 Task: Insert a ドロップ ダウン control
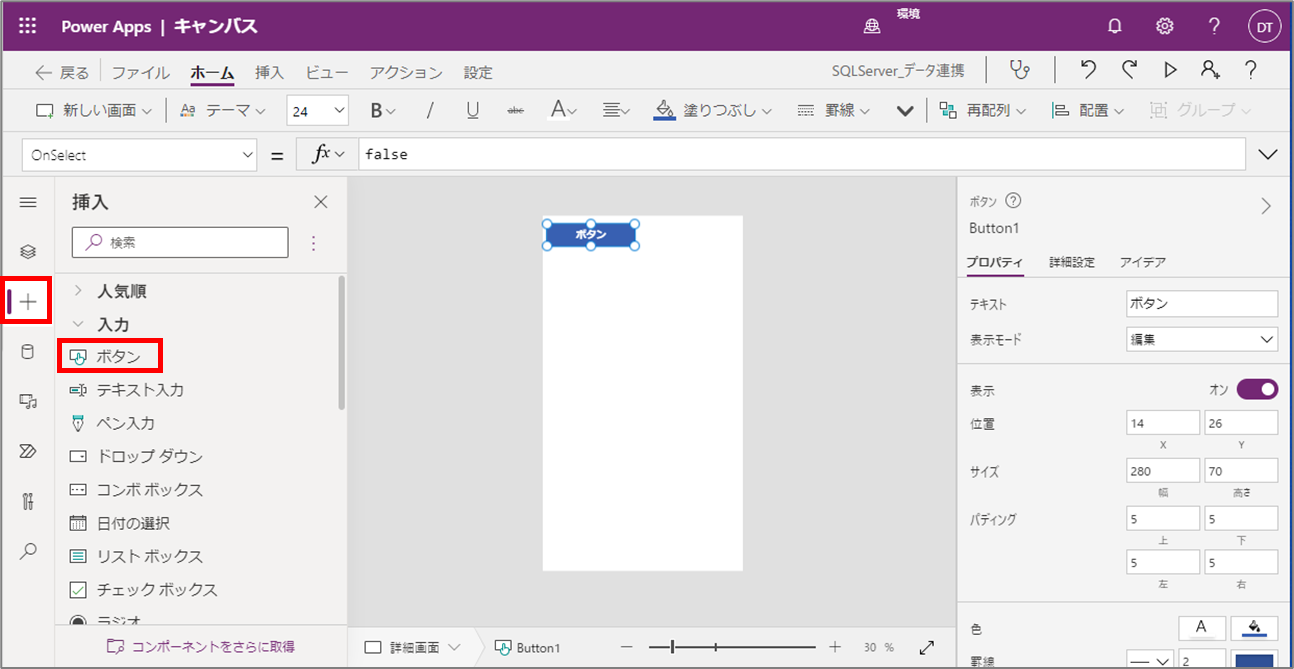tap(136, 456)
